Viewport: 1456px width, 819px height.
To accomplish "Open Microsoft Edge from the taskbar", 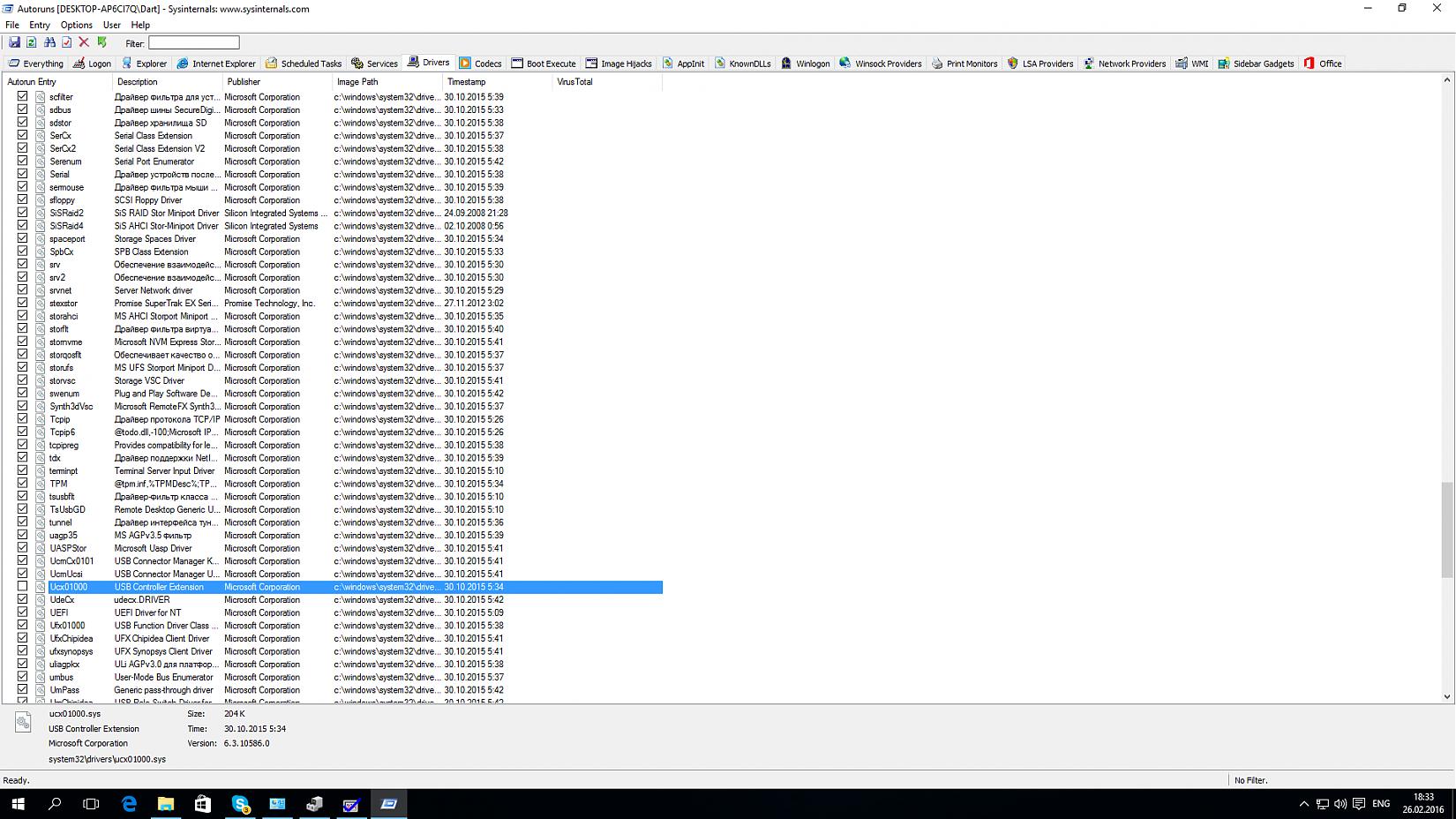I will coord(129,804).
